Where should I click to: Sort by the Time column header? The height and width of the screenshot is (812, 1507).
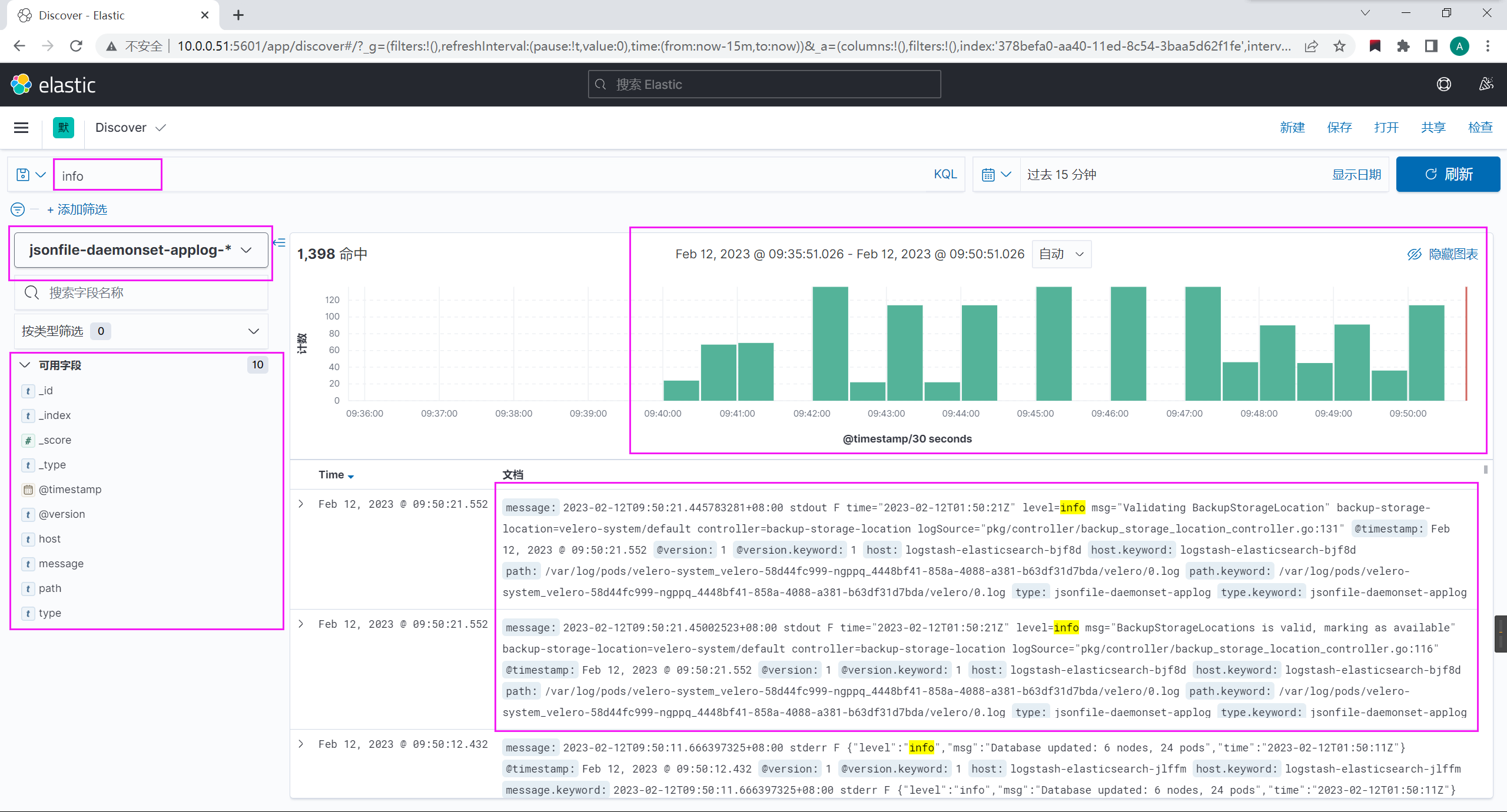point(336,475)
